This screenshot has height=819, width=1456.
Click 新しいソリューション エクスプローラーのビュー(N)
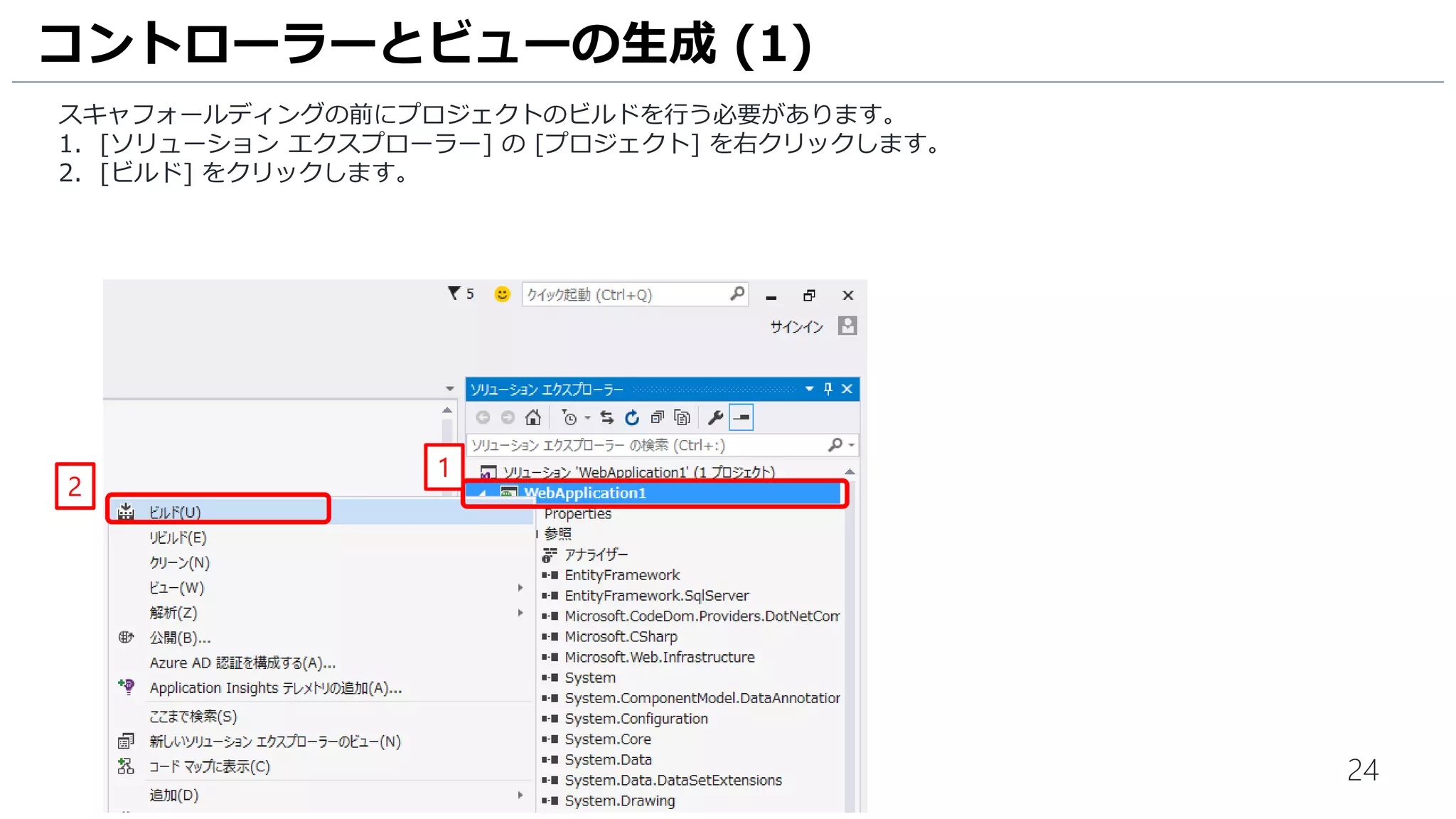click(274, 742)
